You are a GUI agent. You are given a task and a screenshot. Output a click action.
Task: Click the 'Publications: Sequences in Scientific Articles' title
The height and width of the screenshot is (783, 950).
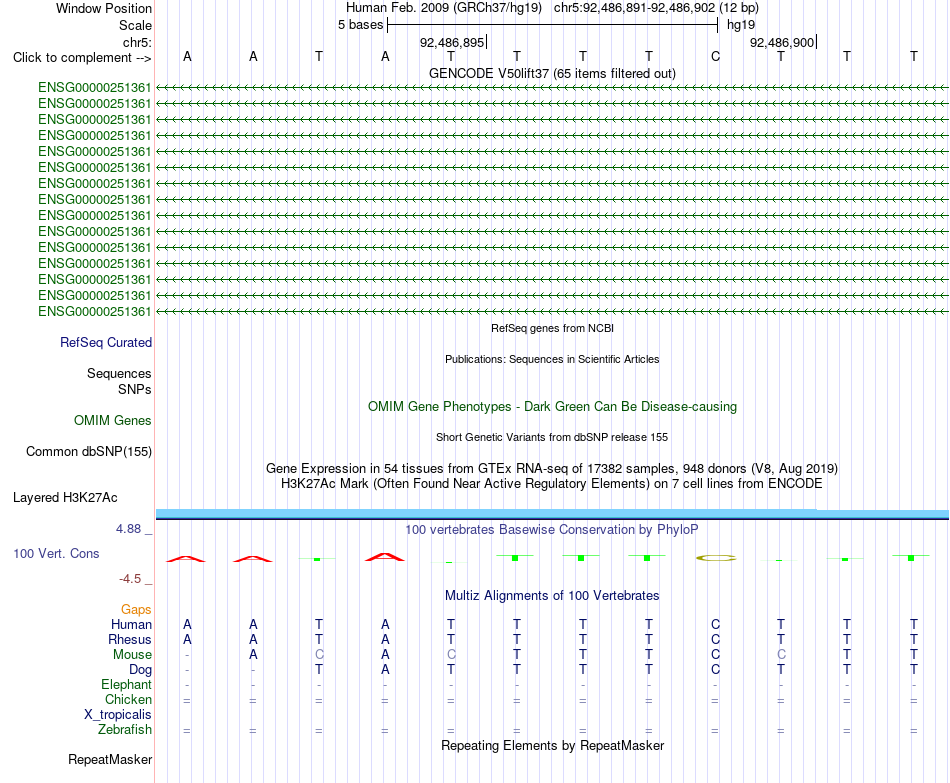[x=552, y=359]
